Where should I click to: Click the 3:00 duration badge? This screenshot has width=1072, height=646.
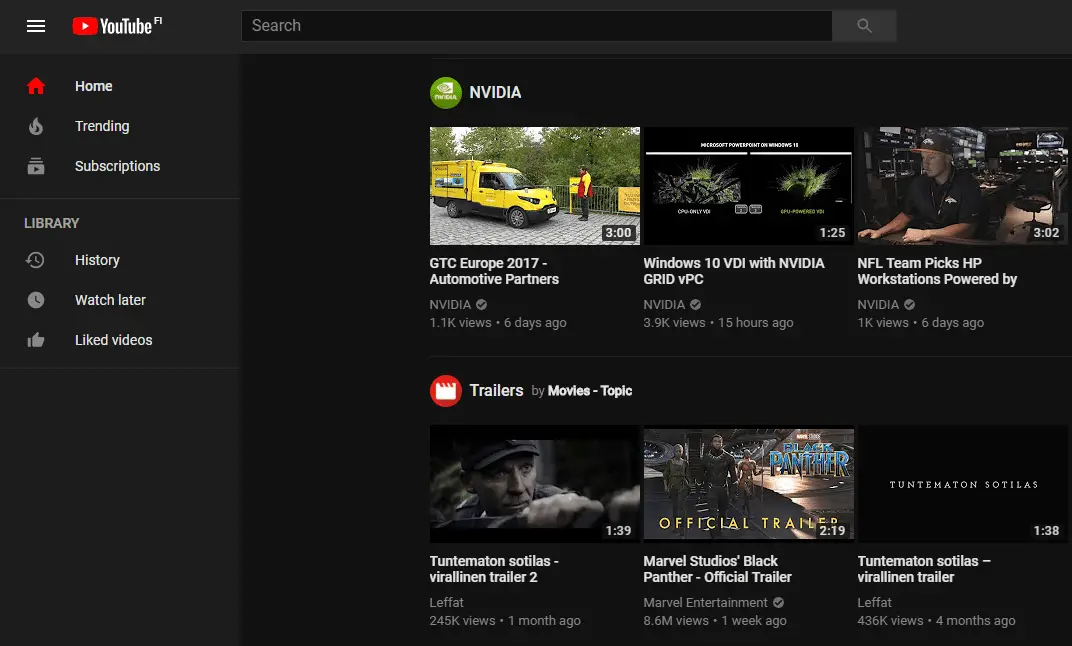click(618, 232)
